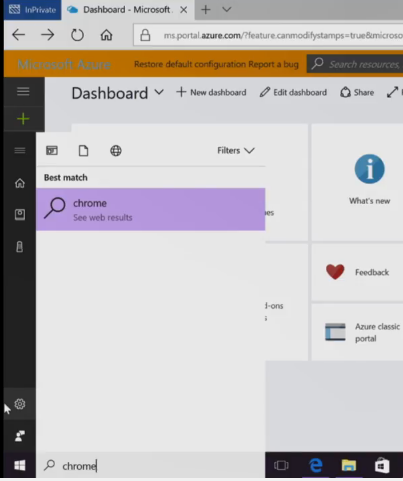
Task: Go back in Edge browser
Action: click(x=19, y=35)
